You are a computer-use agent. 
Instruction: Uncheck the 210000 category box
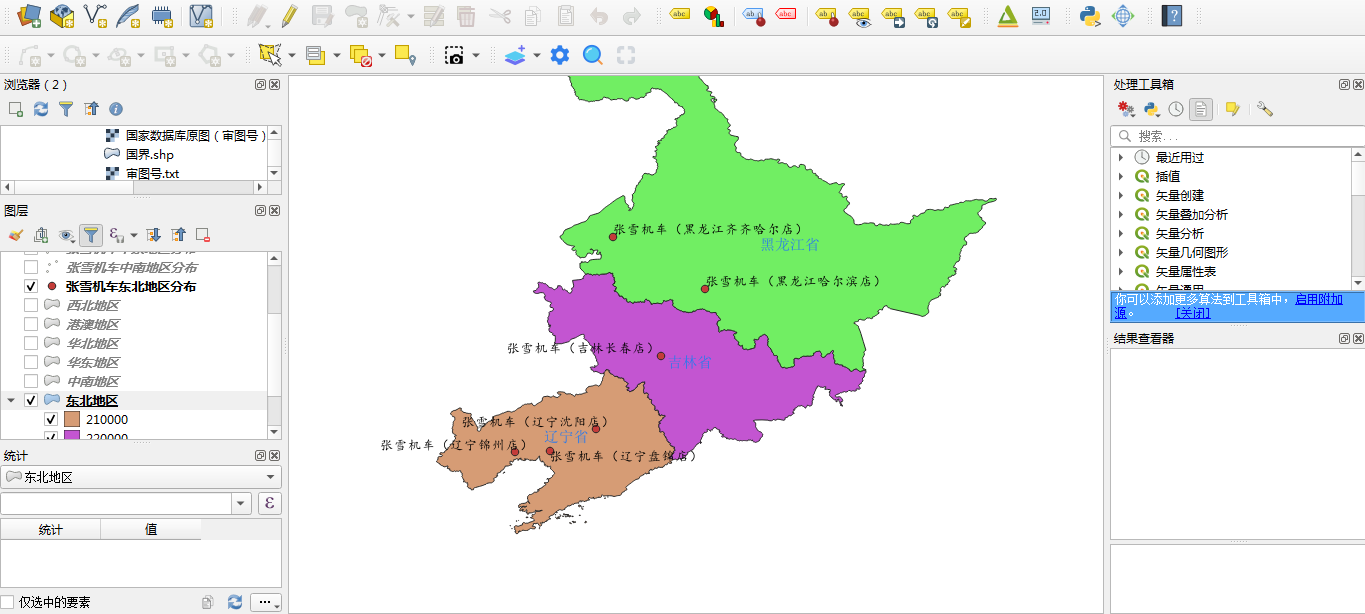pos(51,419)
